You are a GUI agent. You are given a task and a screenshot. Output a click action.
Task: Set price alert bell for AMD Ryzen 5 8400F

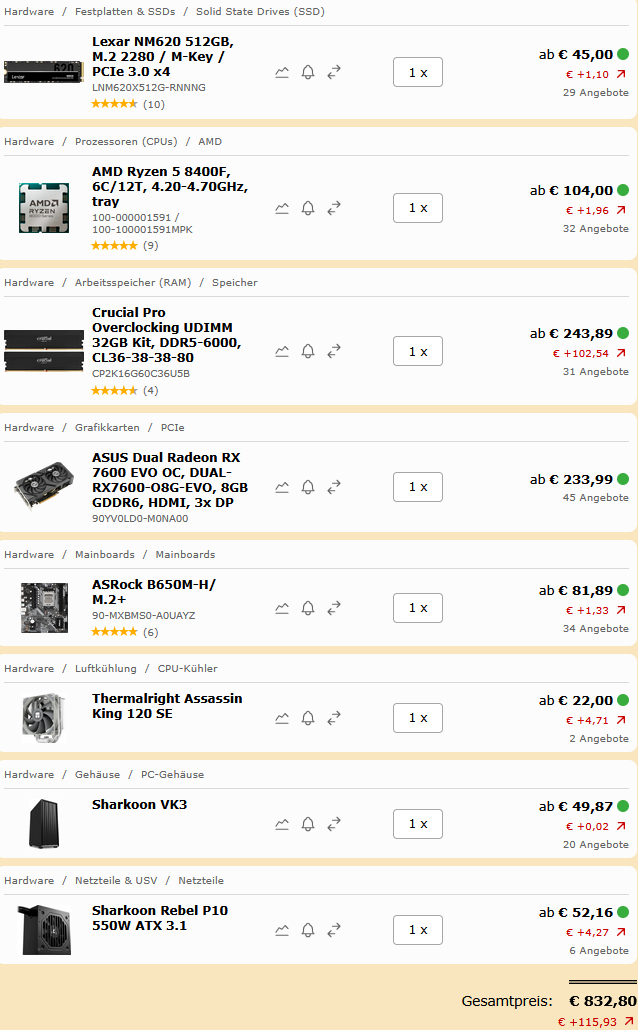(308, 208)
